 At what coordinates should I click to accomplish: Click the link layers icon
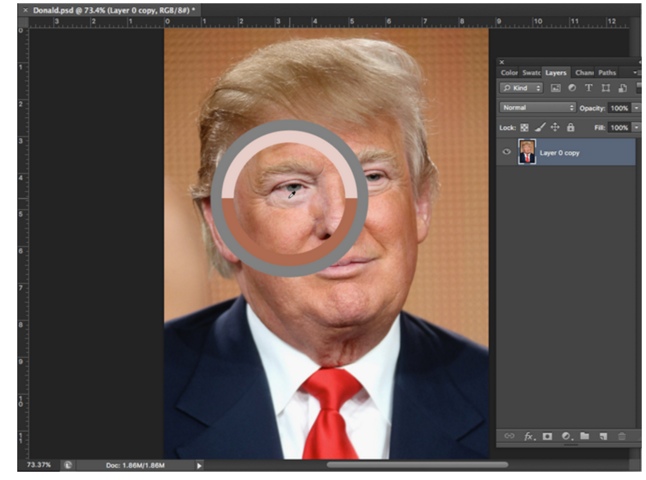click(509, 436)
